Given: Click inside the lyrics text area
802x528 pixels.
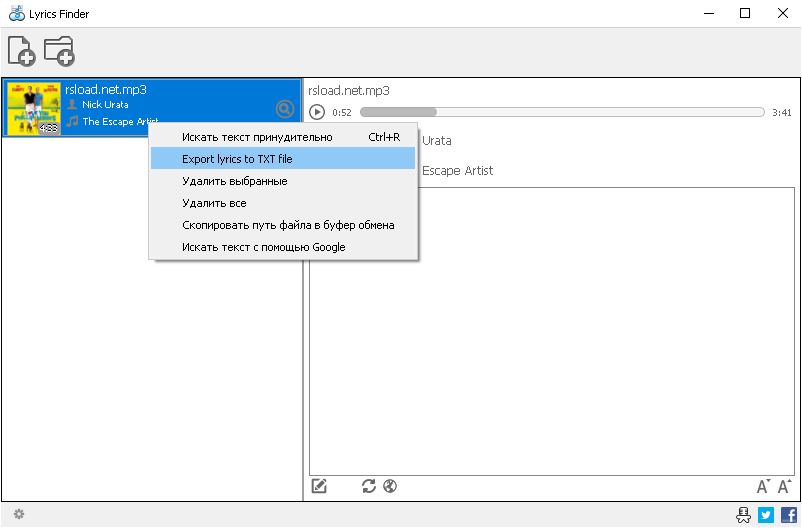Looking at the screenshot, I should [552, 332].
